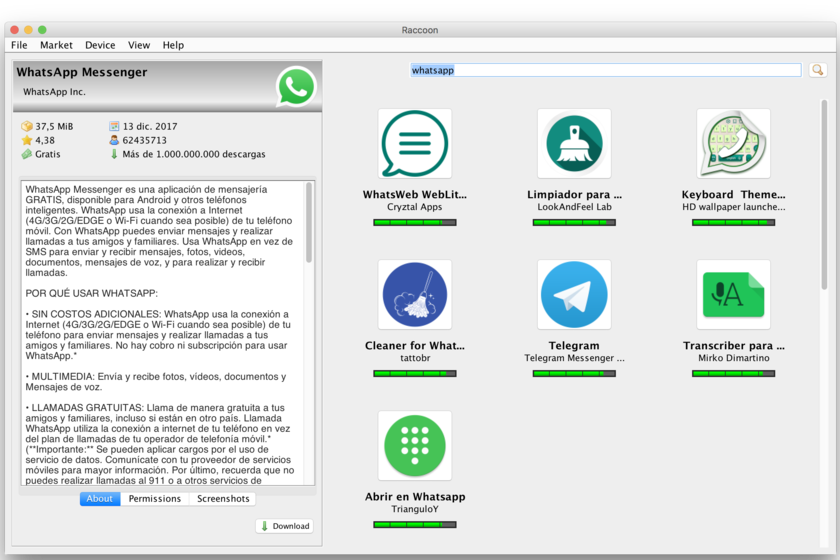840x560 pixels.
Task: Select the Transcriber para WhatsApp icon
Action: pyautogui.click(x=733, y=295)
